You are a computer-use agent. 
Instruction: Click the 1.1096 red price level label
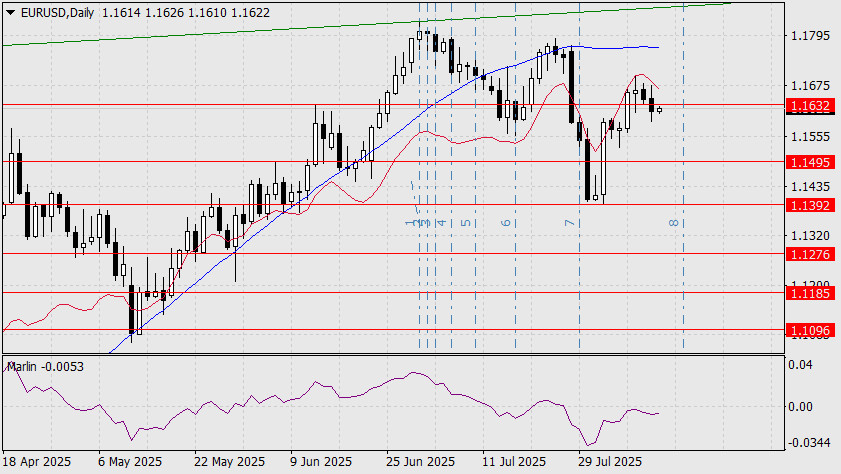[x=810, y=331]
